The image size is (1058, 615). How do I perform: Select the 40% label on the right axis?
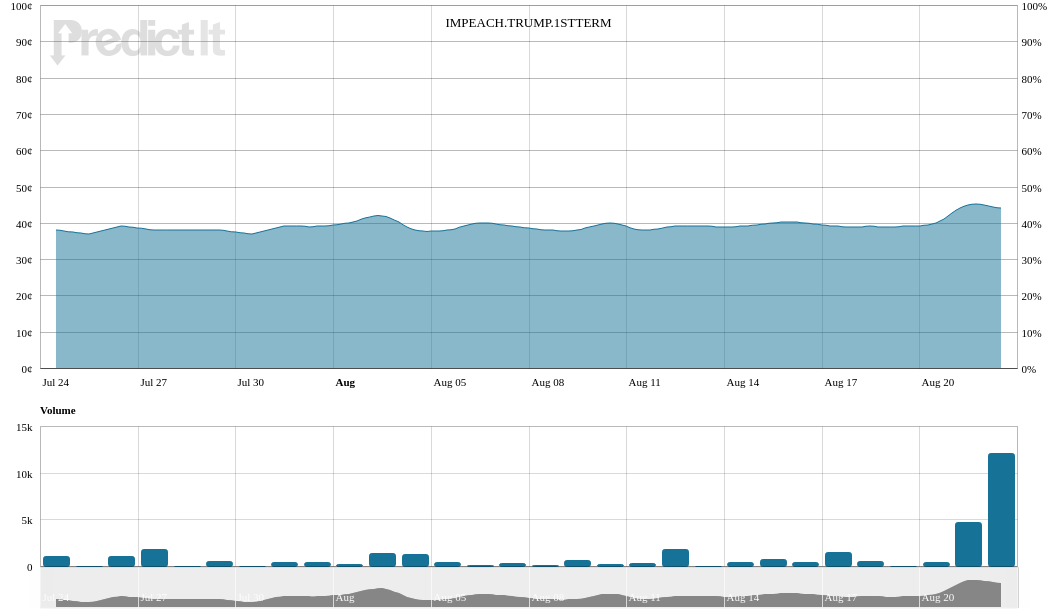[x=1031, y=224]
